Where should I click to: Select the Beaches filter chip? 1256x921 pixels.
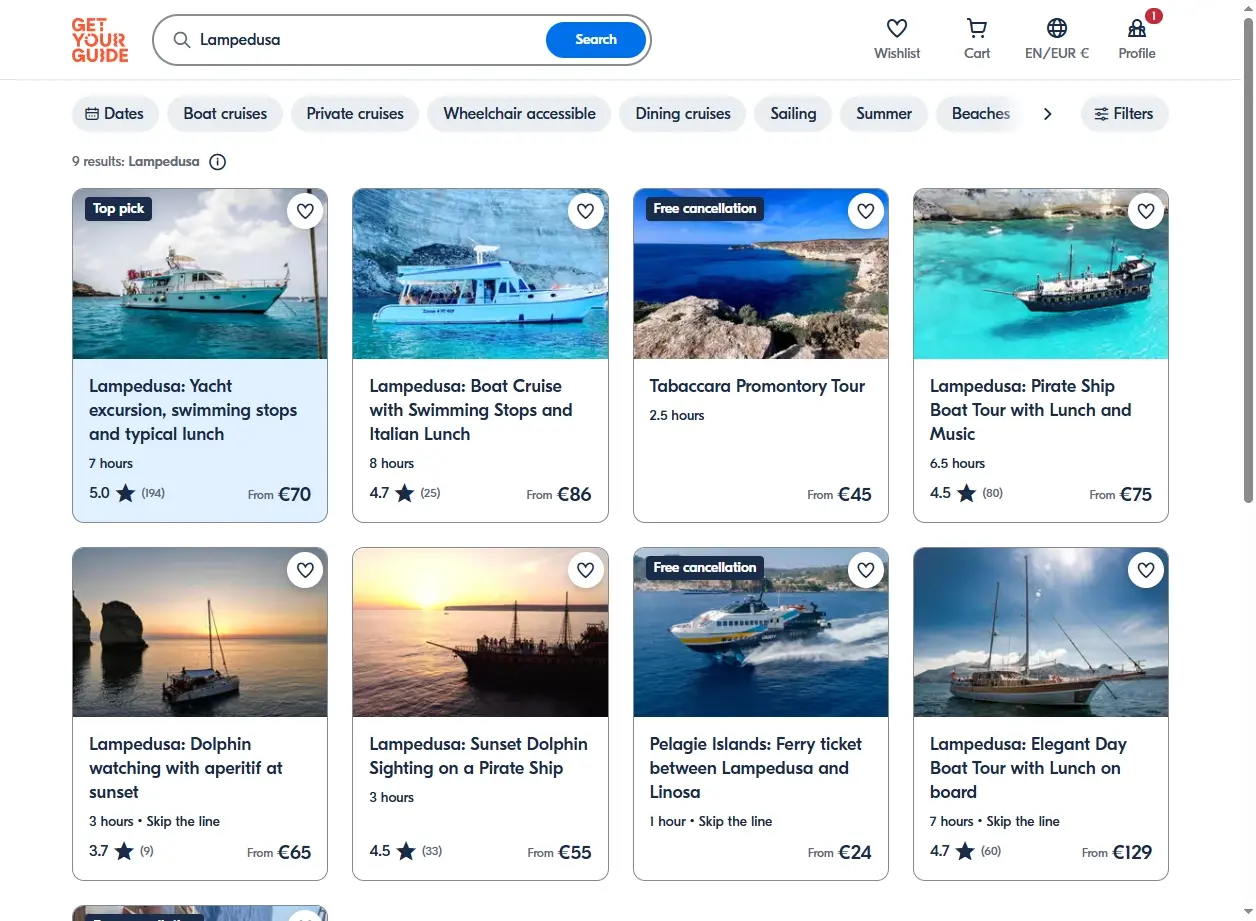980,114
